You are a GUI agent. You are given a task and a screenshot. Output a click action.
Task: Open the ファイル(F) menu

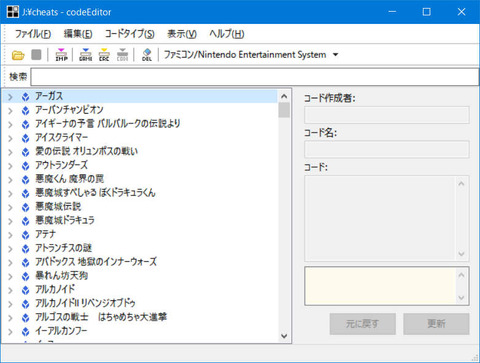pos(33,34)
